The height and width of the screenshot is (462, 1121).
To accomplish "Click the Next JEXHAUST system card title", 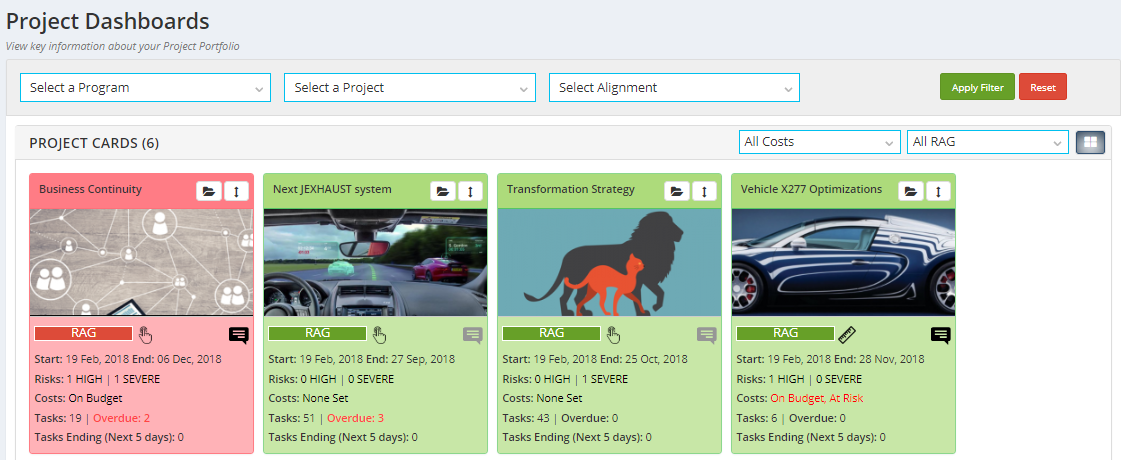I will 332,190.
